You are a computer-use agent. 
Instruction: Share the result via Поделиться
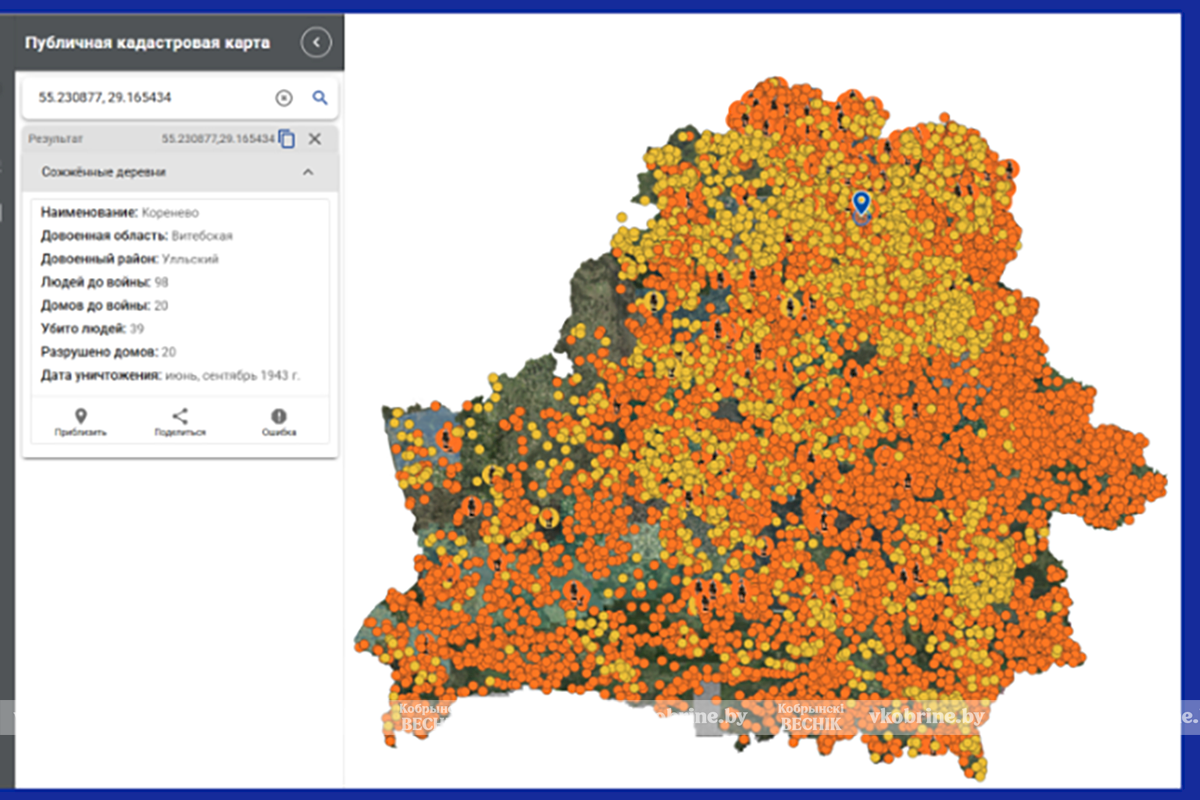pos(180,423)
